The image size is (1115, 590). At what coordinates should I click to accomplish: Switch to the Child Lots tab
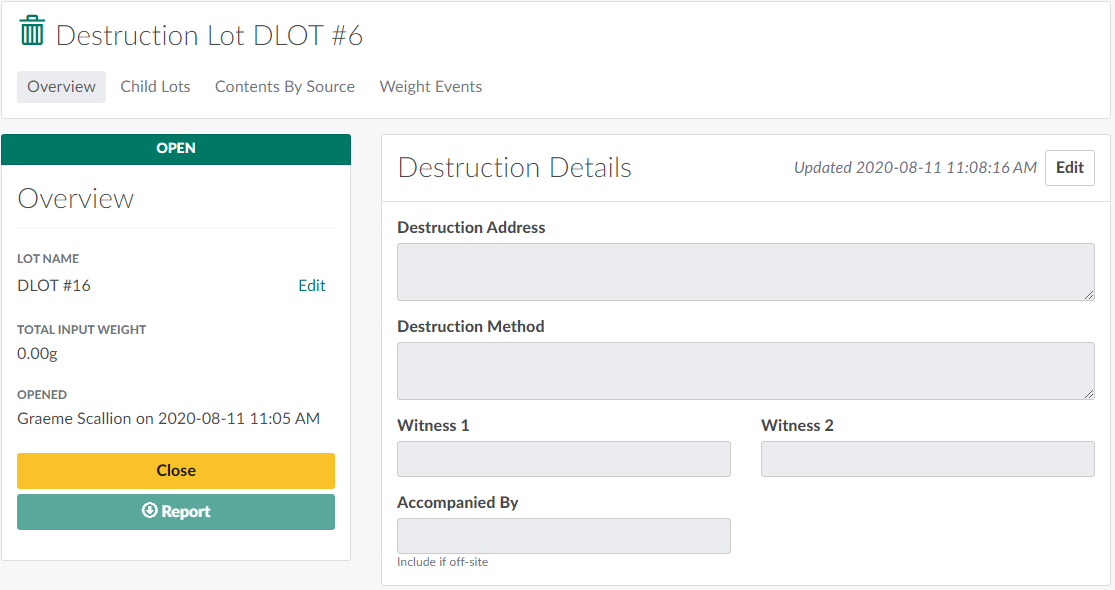(155, 87)
